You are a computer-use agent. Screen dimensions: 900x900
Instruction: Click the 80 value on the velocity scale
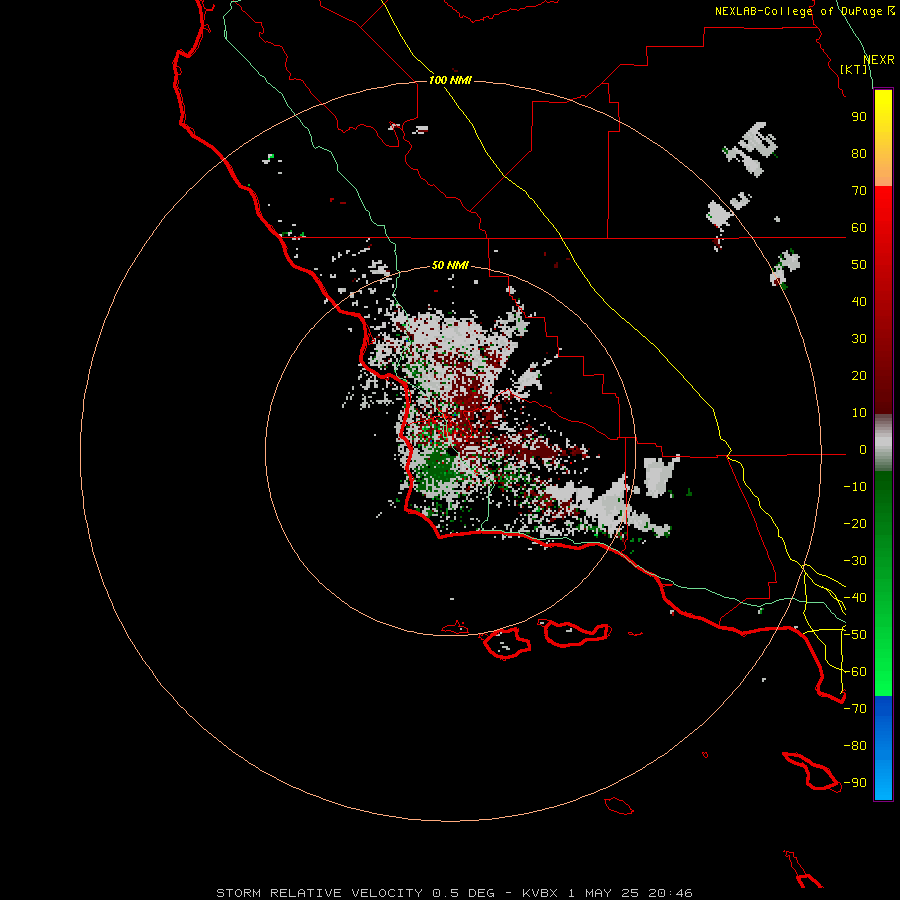pyautogui.click(x=859, y=154)
